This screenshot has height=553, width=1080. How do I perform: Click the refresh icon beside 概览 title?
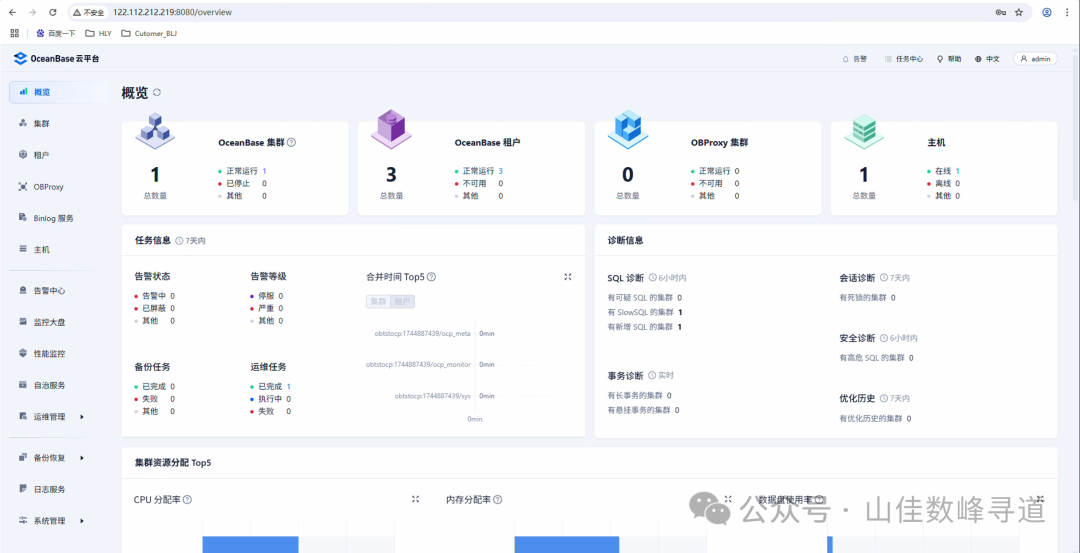tap(156, 92)
